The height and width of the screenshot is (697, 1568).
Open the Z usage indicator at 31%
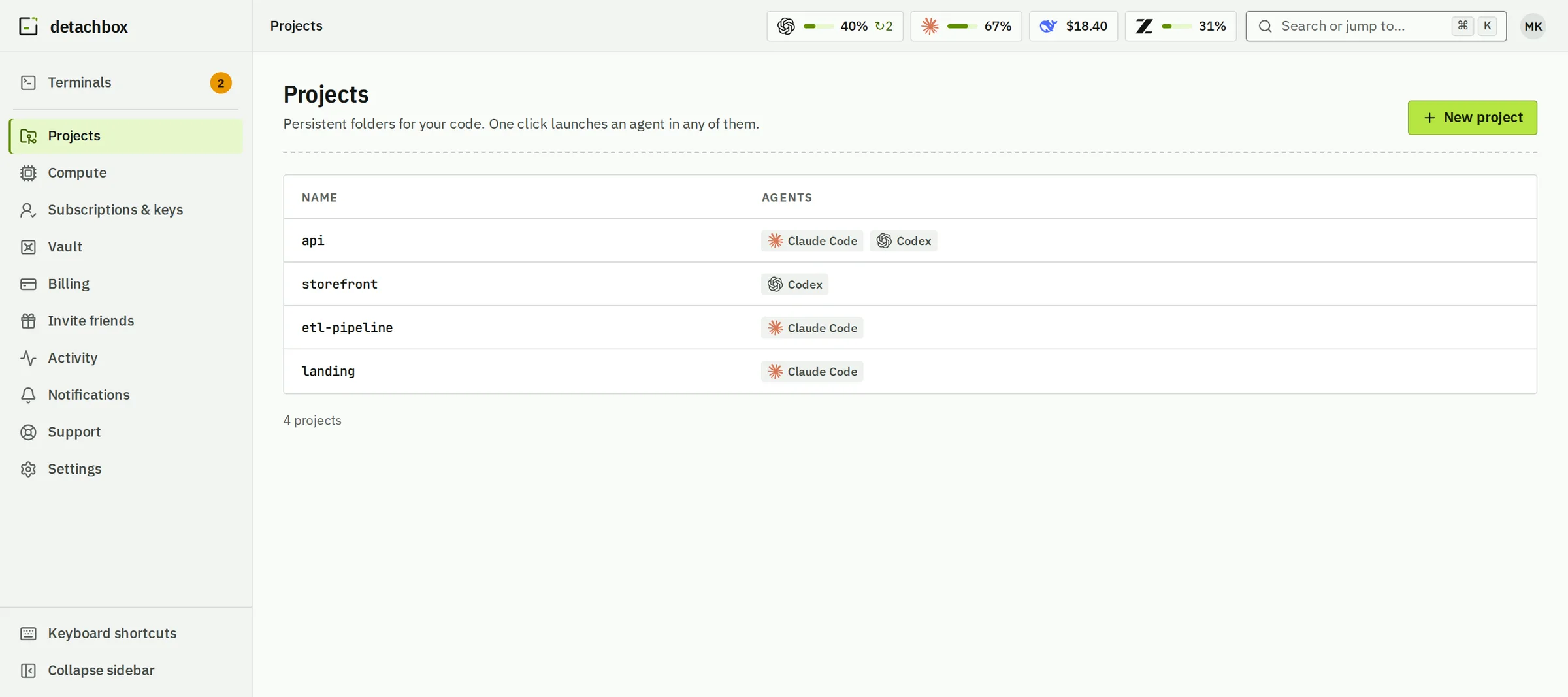[x=1181, y=26]
